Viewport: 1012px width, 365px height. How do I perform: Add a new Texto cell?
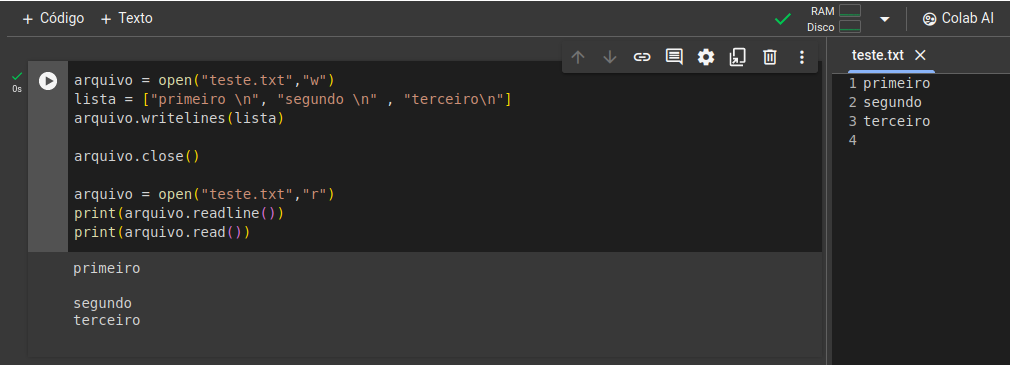click(x=126, y=19)
